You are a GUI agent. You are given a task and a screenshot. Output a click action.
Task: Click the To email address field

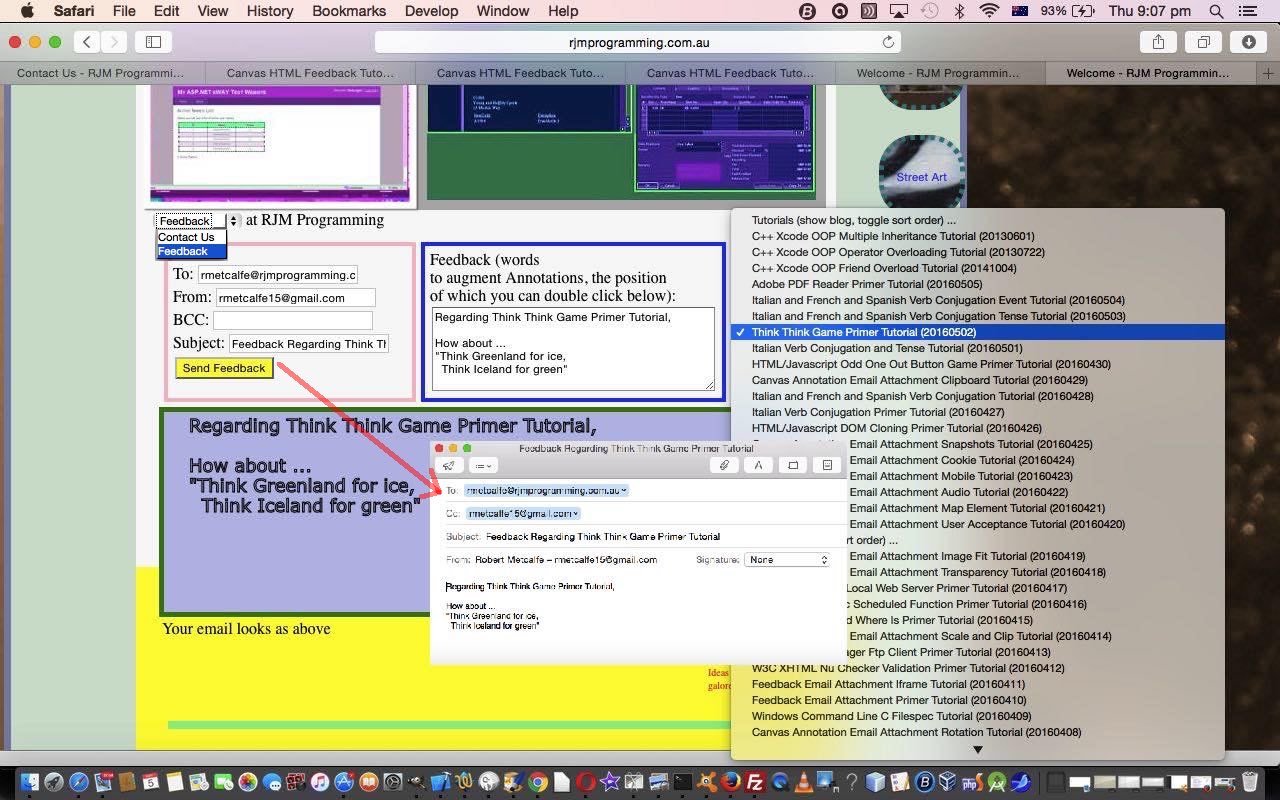(277, 275)
